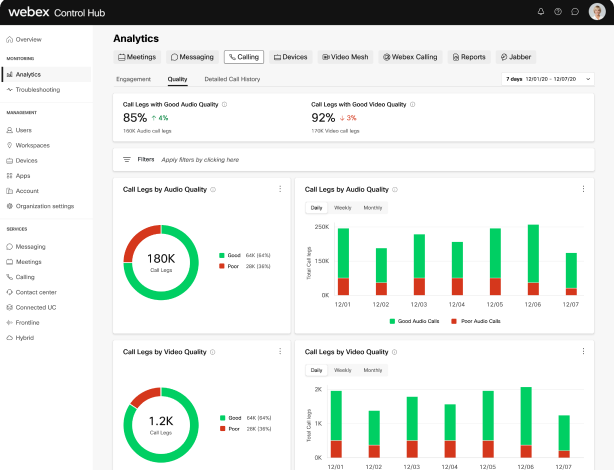
Task: Open the chat feedback icon in header
Action: click(575, 12)
